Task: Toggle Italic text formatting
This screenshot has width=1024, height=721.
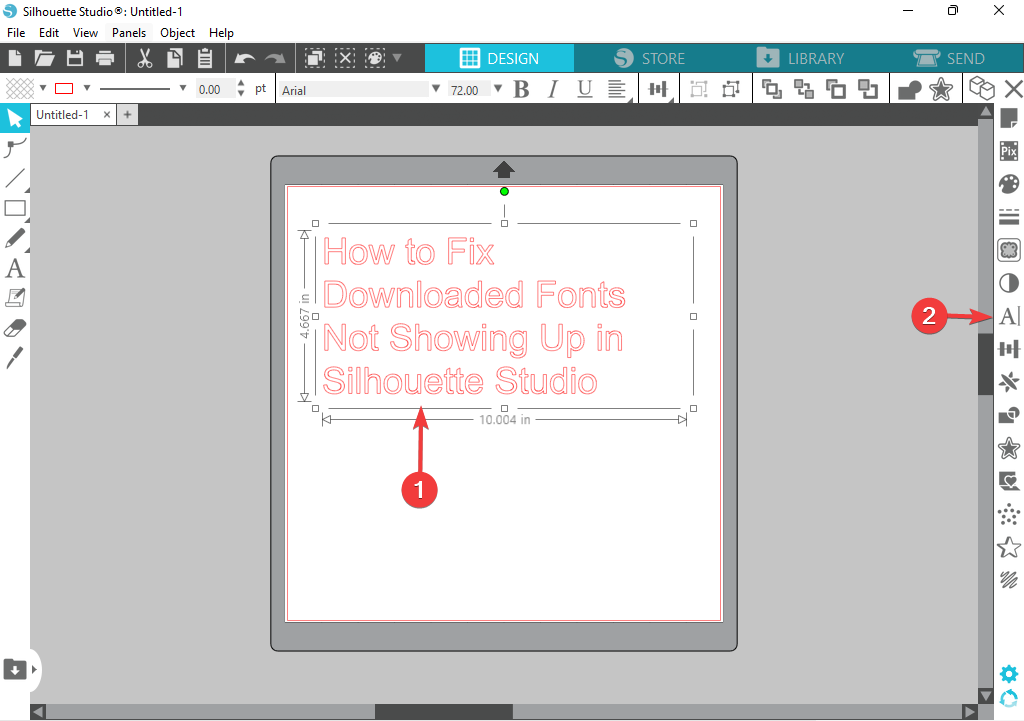Action: [x=553, y=89]
